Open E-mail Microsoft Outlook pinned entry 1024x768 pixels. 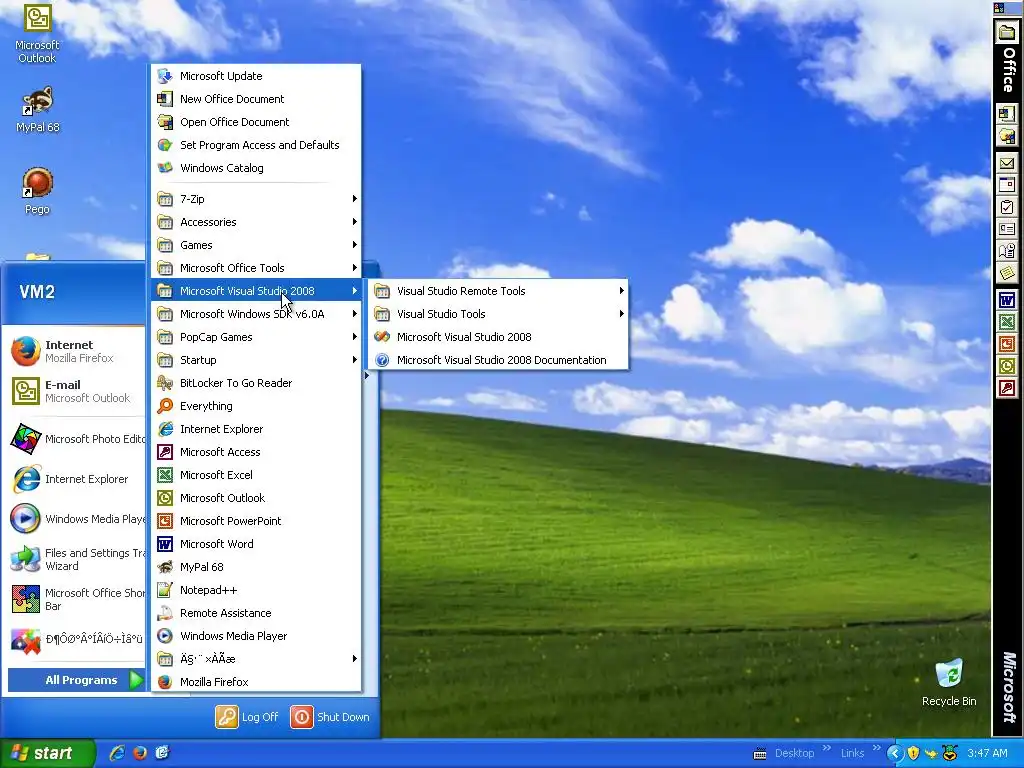click(75, 391)
